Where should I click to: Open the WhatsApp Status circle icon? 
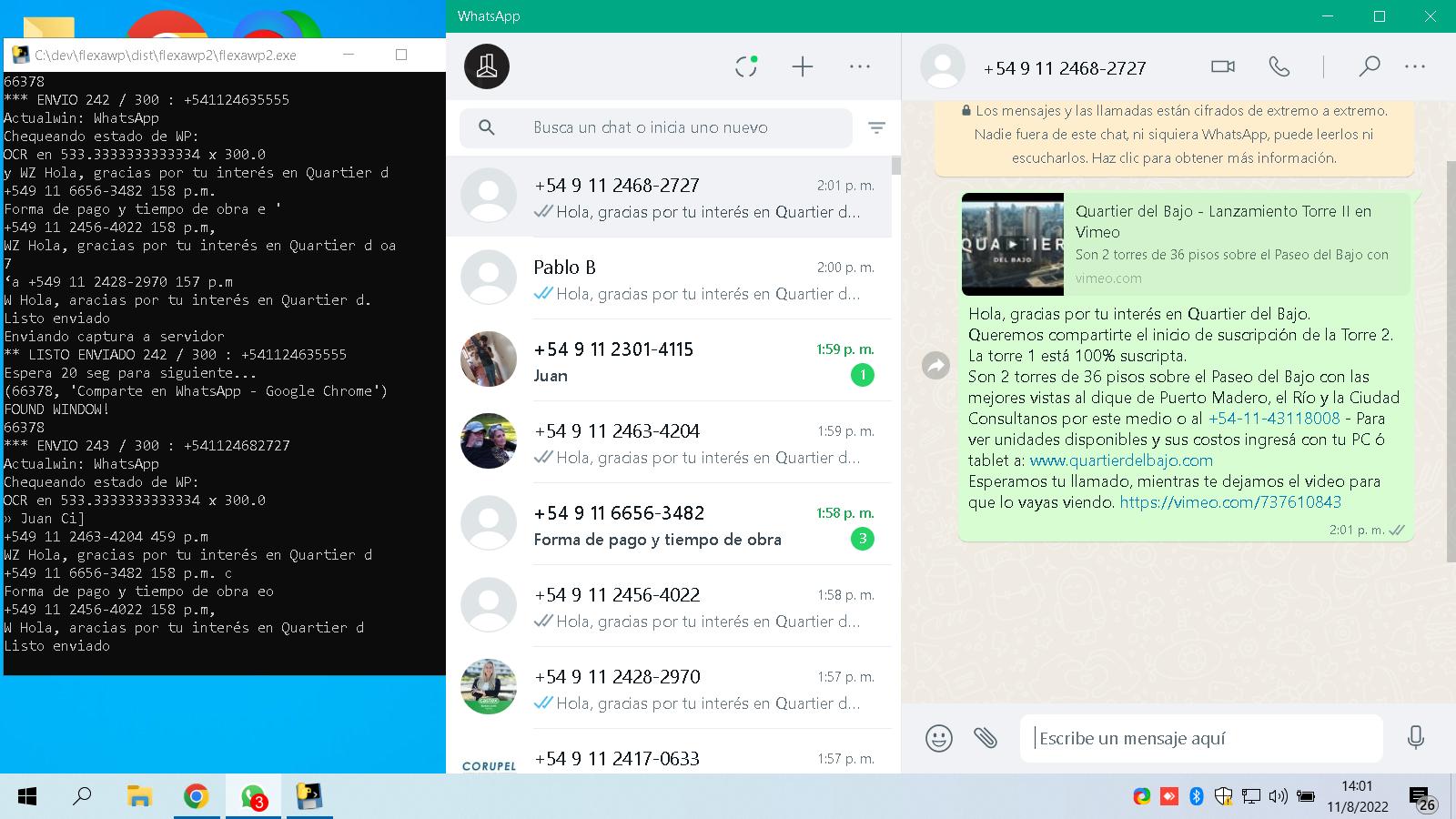pos(746,66)
